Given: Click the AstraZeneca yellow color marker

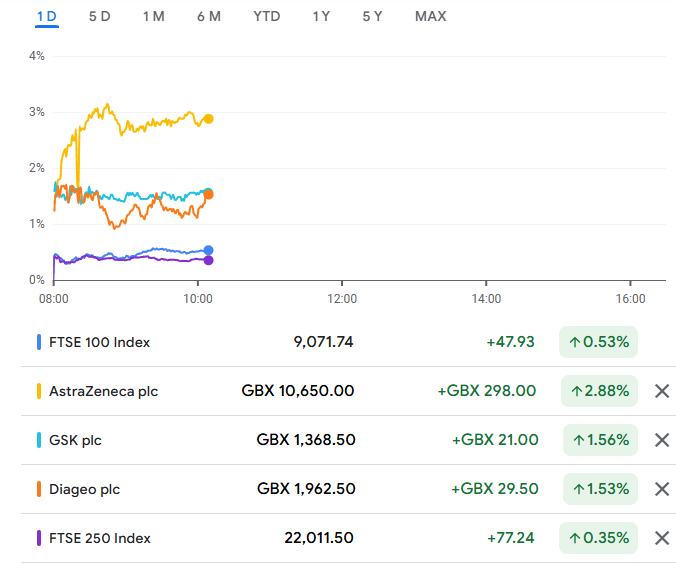Looking at the screenshot, I should click(x=39, y=391).
